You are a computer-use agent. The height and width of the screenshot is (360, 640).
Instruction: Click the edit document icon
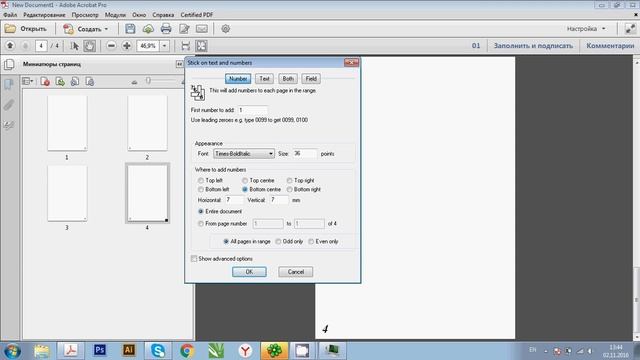[184, 29]
